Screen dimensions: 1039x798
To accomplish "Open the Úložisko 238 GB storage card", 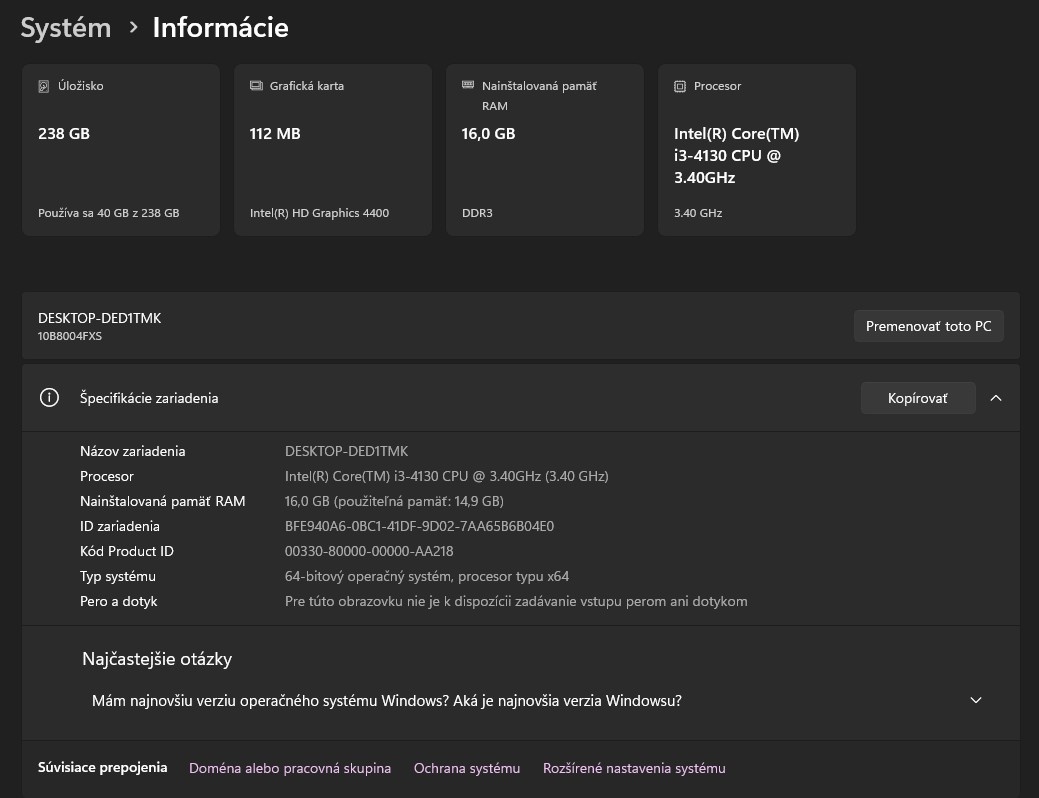I will coord(120,149).
